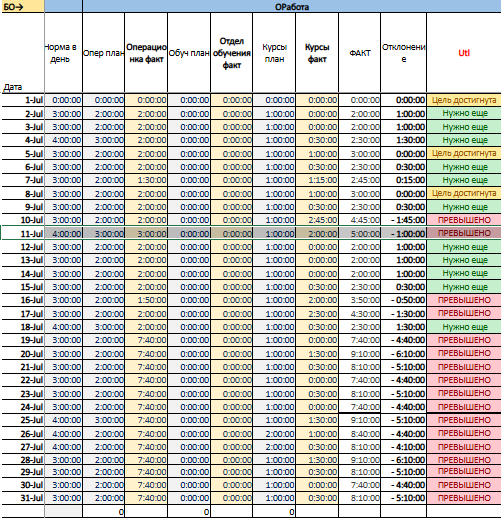The width and height of the screenshot is (501, 518).
Task: Click Курсы план 2:00:00 for 26-Jul
Action: click(x=274, y=434)
